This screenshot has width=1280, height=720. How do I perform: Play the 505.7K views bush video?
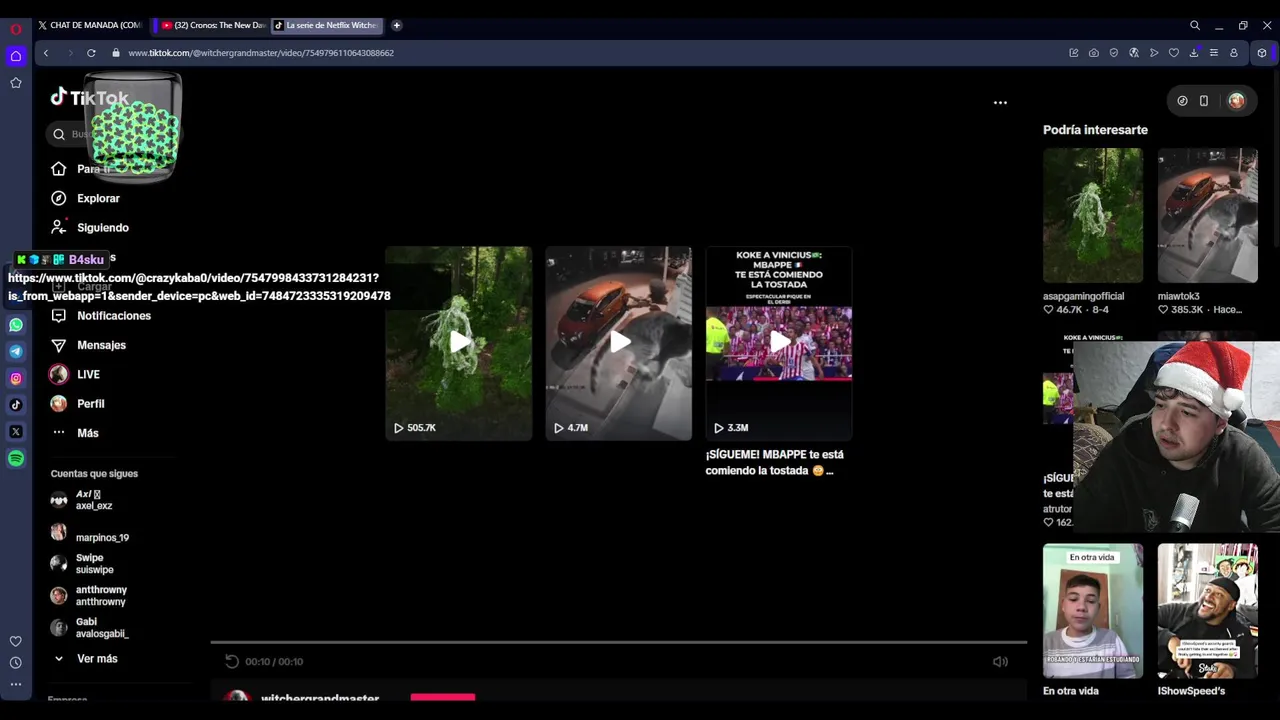point(459,343)
